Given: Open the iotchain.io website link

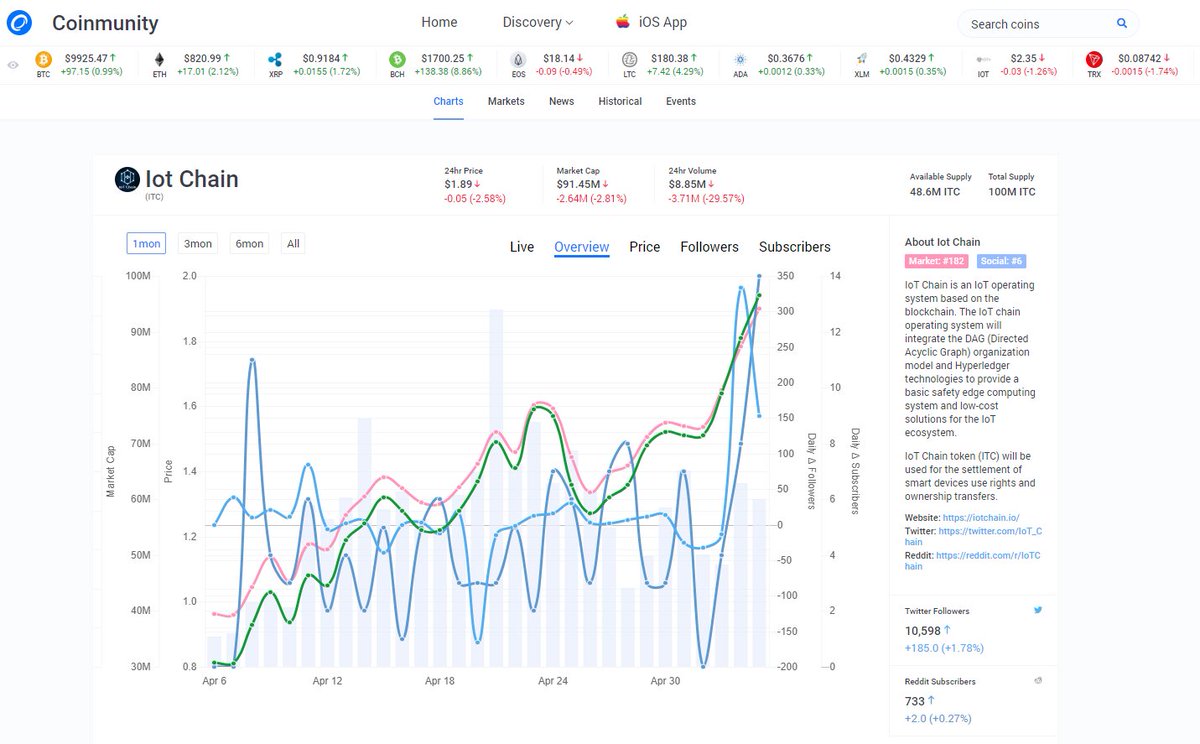Looking at the screenshot, I should (x=981, y=517).
